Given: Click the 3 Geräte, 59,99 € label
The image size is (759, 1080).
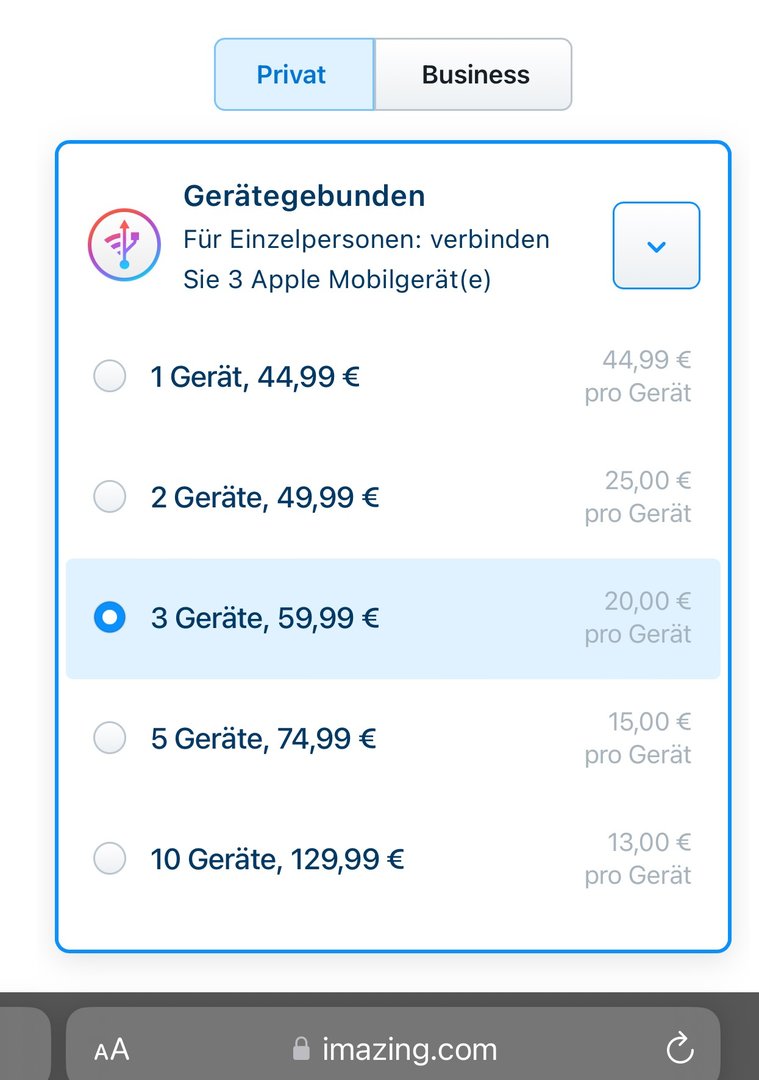Looking at the screenshot, I should point(265,618).
